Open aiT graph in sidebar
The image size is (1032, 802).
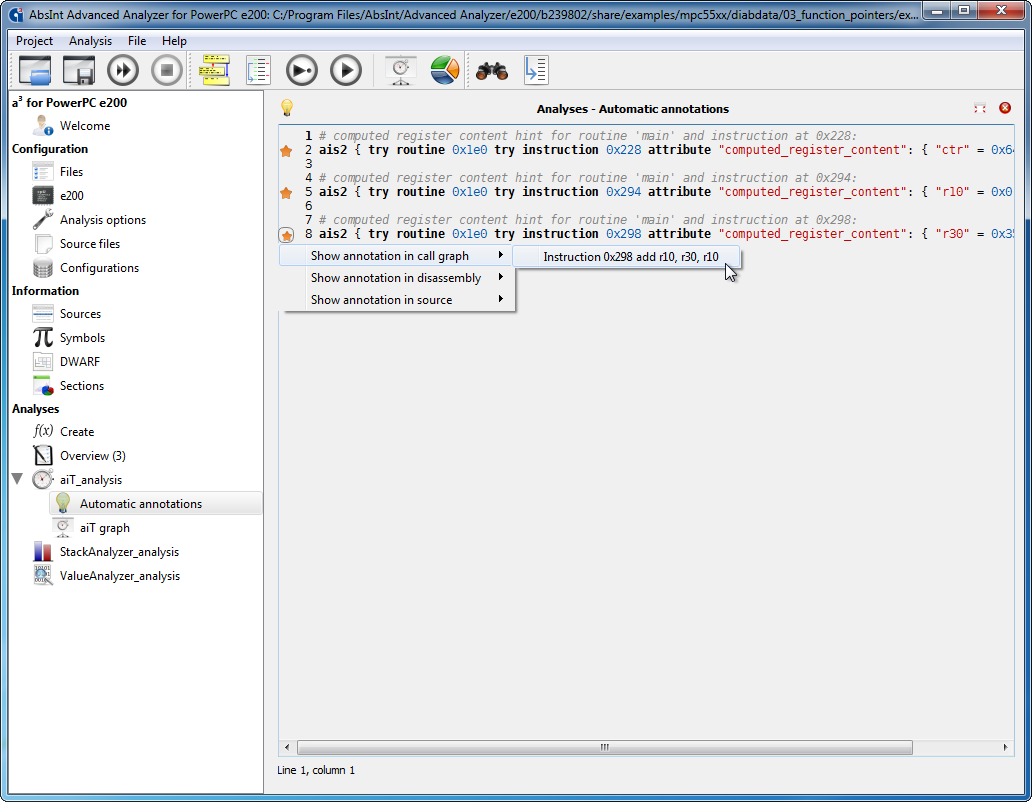click(105, 528)
